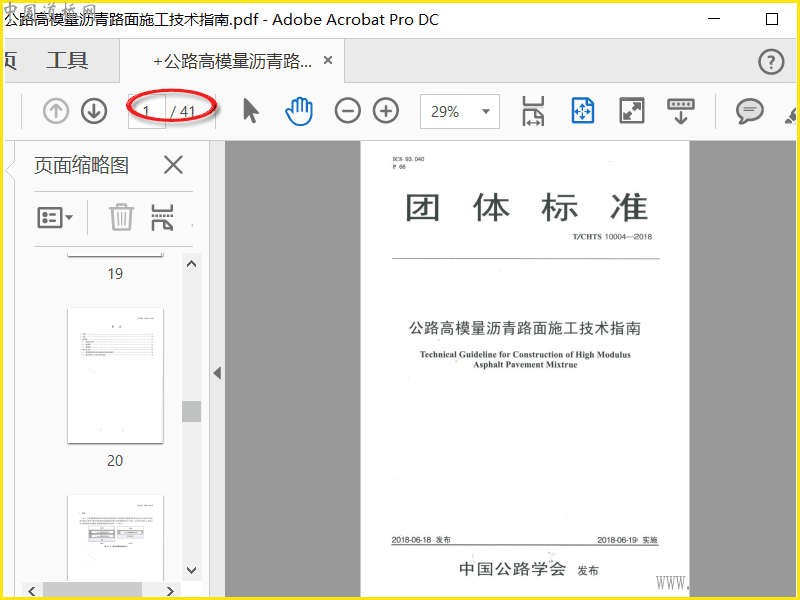Viewport: 800px width, 600px height.
Task: Click the vertical thumbnail scrollbar handle
Action: pos(191,411)
